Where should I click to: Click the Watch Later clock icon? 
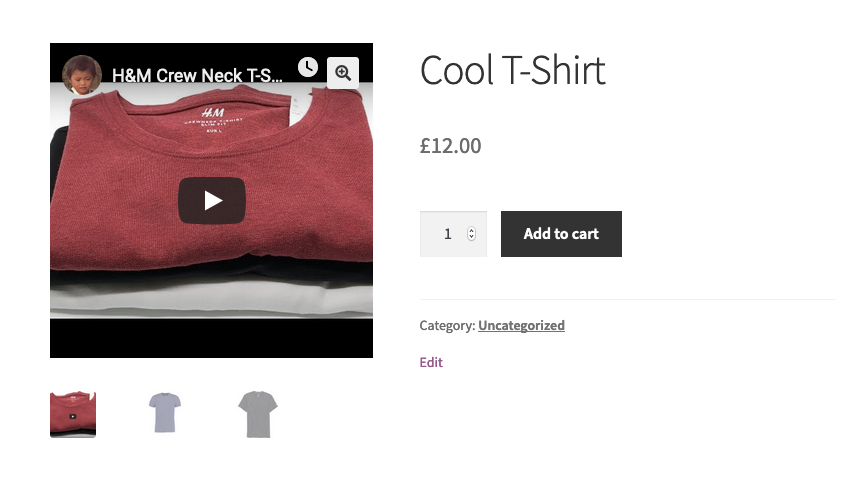coord(308,67)
